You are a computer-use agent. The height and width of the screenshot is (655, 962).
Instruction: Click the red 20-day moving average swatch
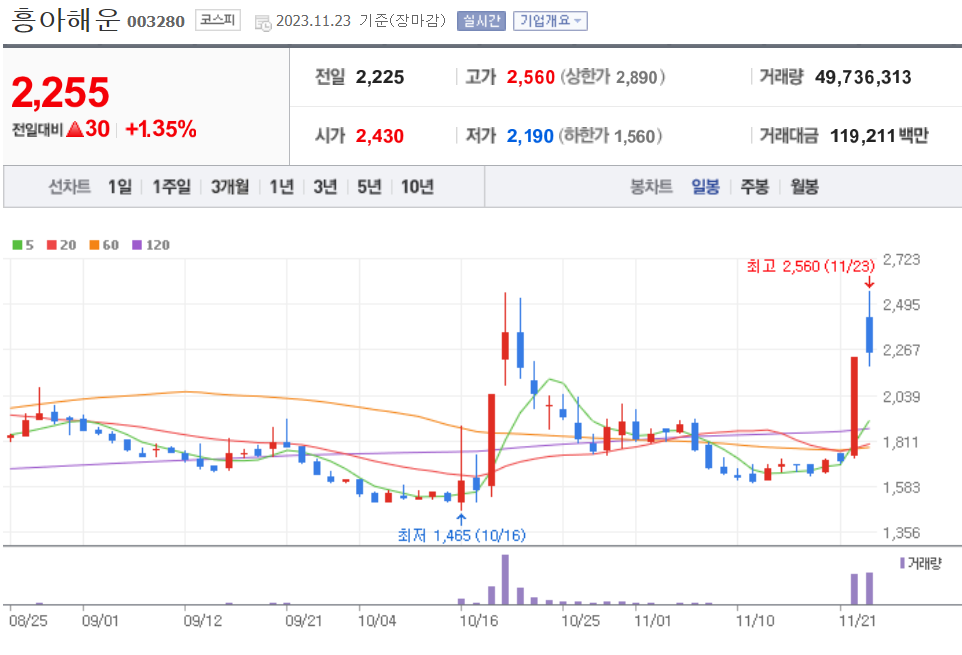click(x=52, y=245)
